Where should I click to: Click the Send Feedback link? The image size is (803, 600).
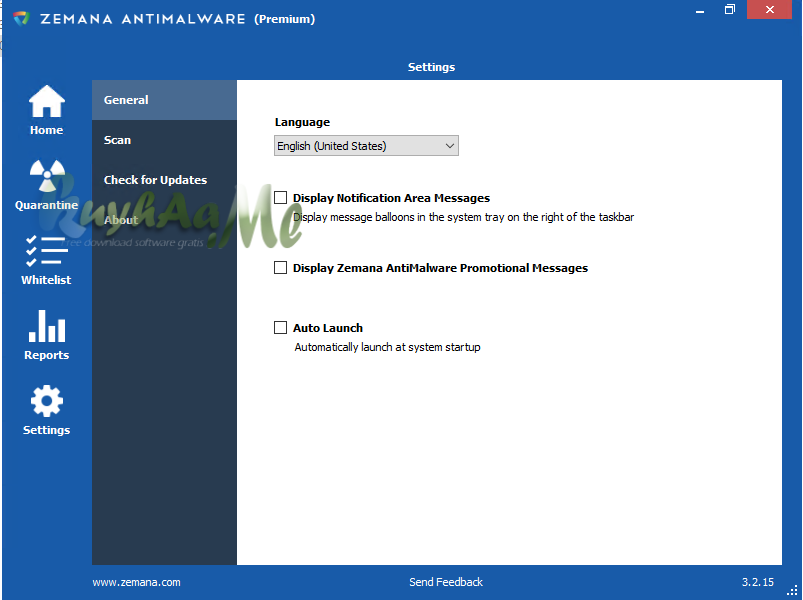coord(446,582)
